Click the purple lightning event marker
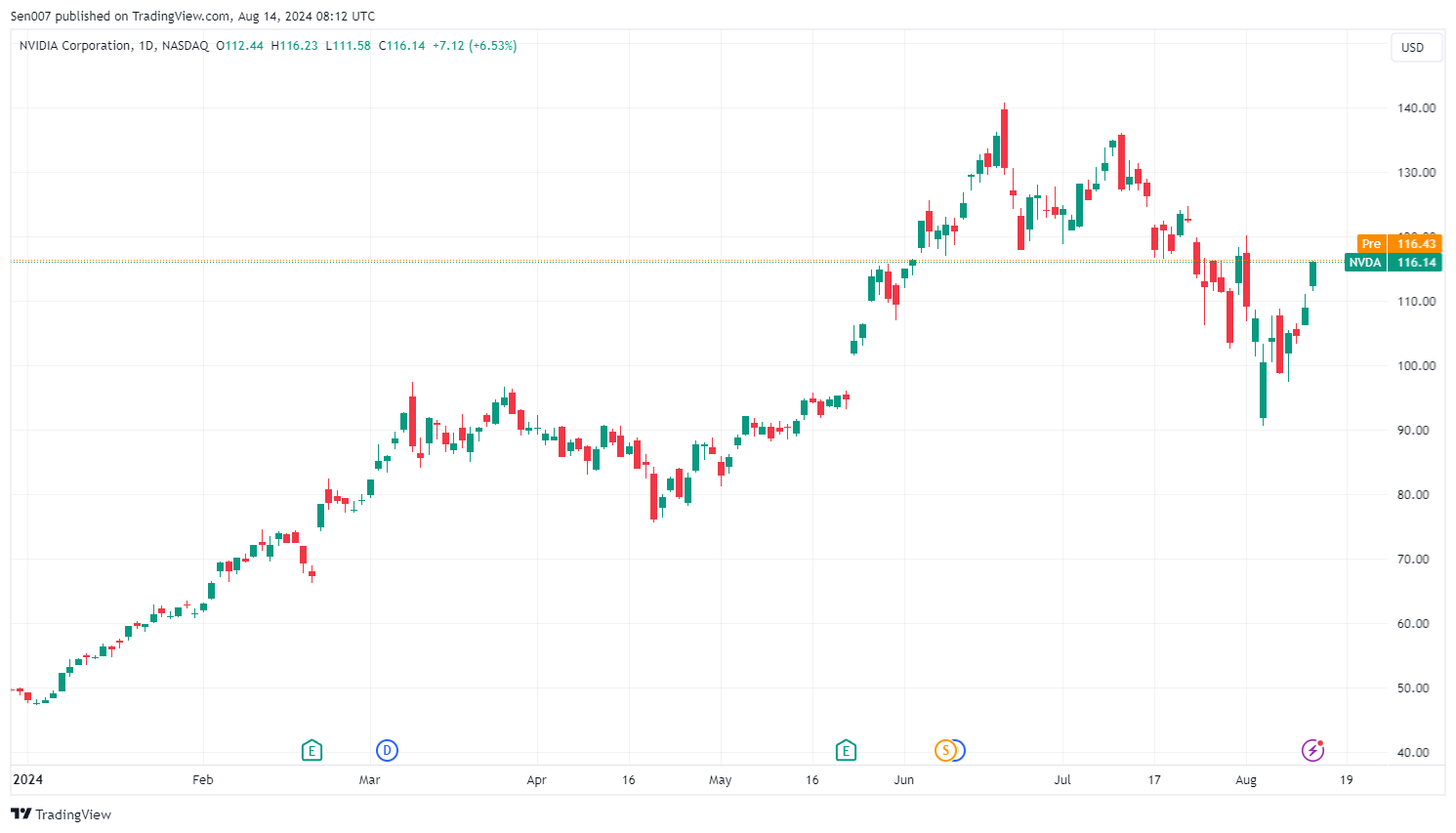Screen dimensions: 1456x833 pyautogui.click(x=1313, y=750)
